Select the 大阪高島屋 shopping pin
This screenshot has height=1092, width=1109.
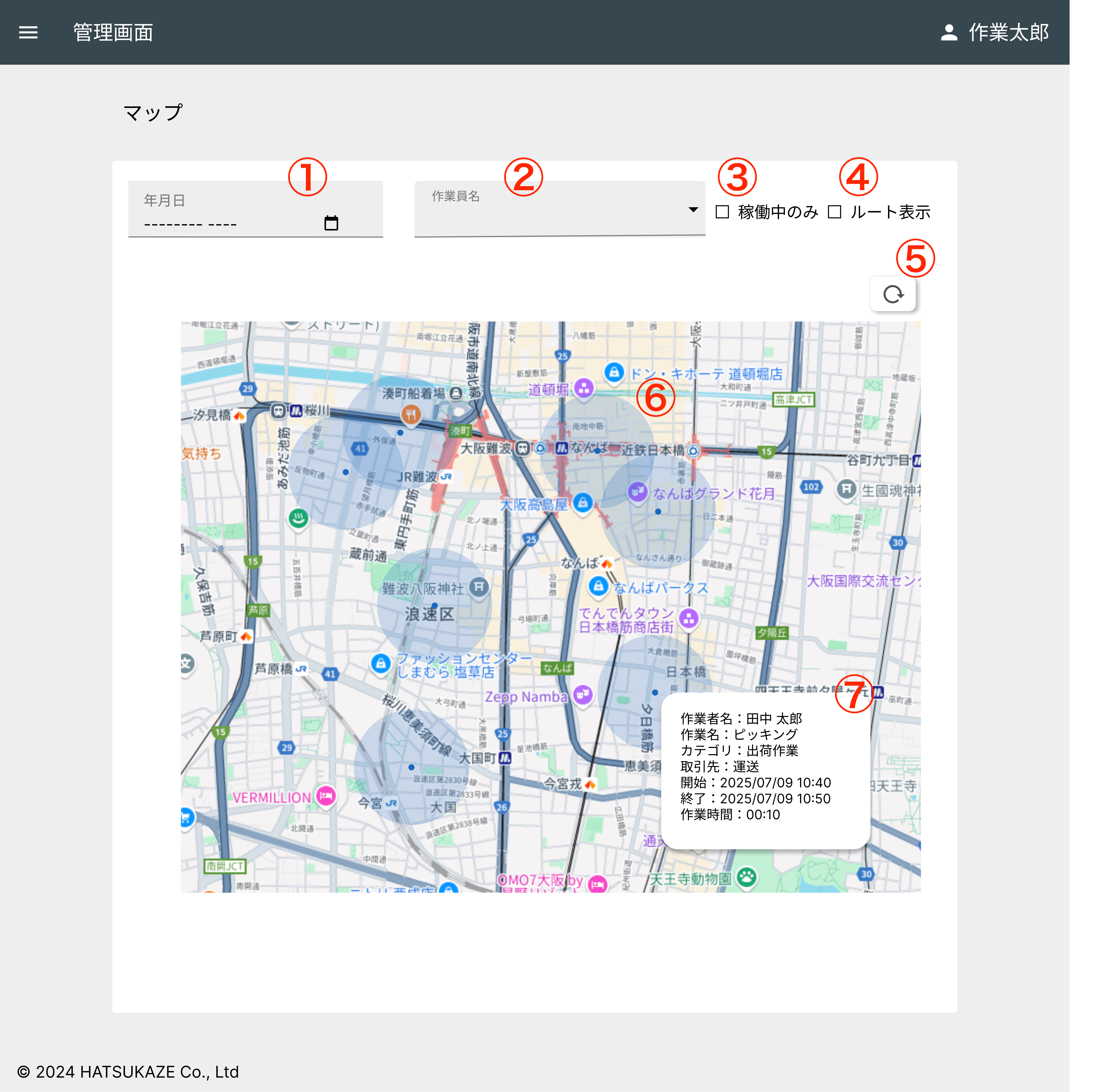tap(582, 504)
